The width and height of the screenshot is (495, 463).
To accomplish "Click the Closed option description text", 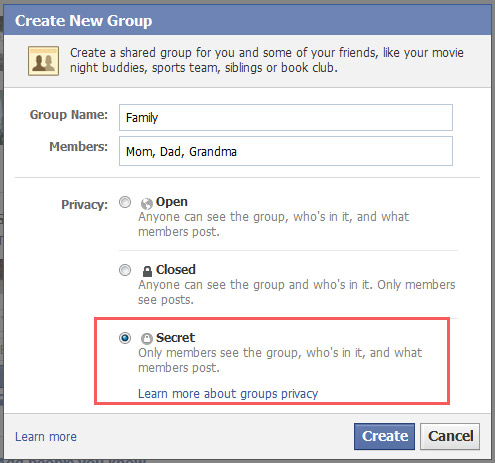I will [x=297, y=292].
